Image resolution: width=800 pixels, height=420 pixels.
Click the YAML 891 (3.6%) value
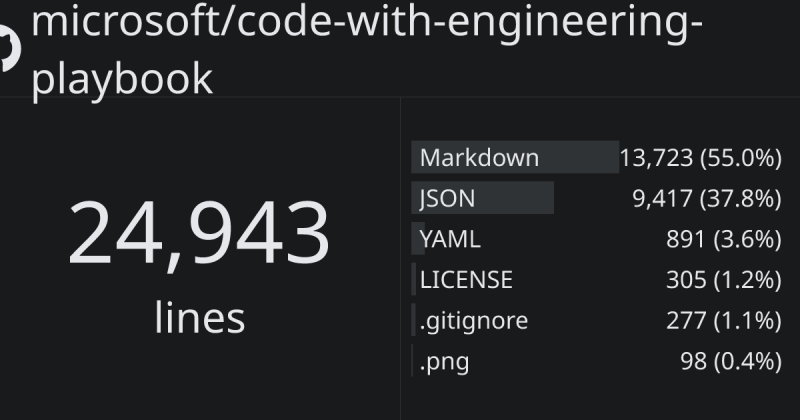pyautogui.click(x=723, y=239)
